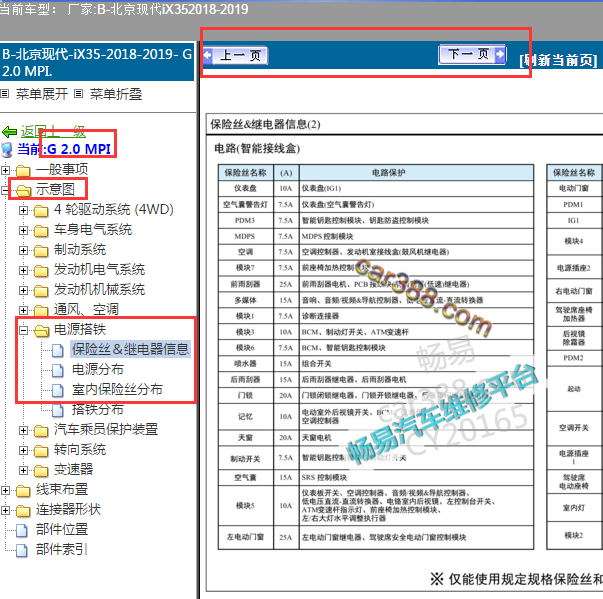Select the 一般事项 tree label
This screenshot has width=603, height=599.
(x=62, y=169)
